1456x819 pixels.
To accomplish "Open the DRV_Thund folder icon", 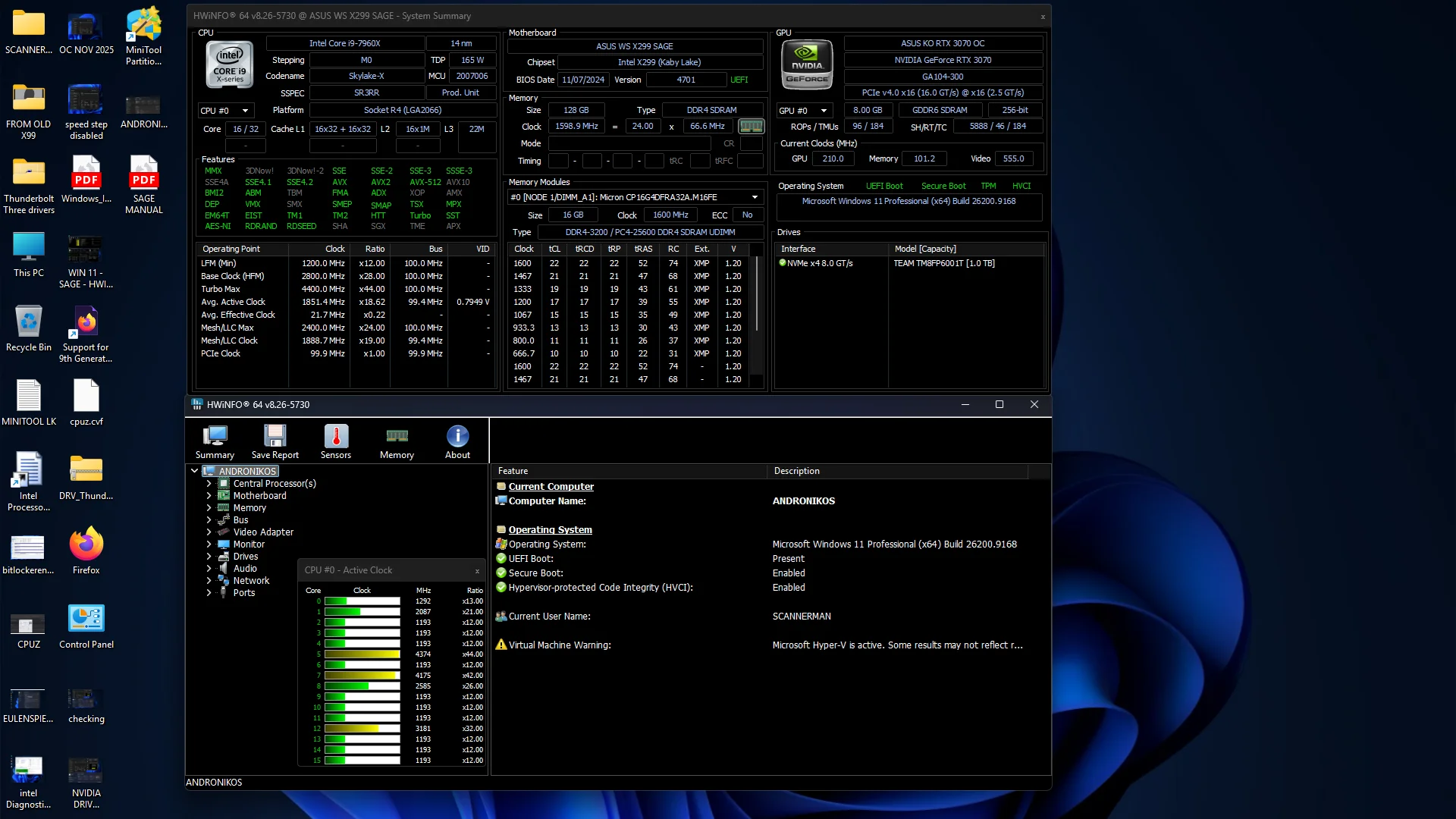I will [x=86, y=478].
